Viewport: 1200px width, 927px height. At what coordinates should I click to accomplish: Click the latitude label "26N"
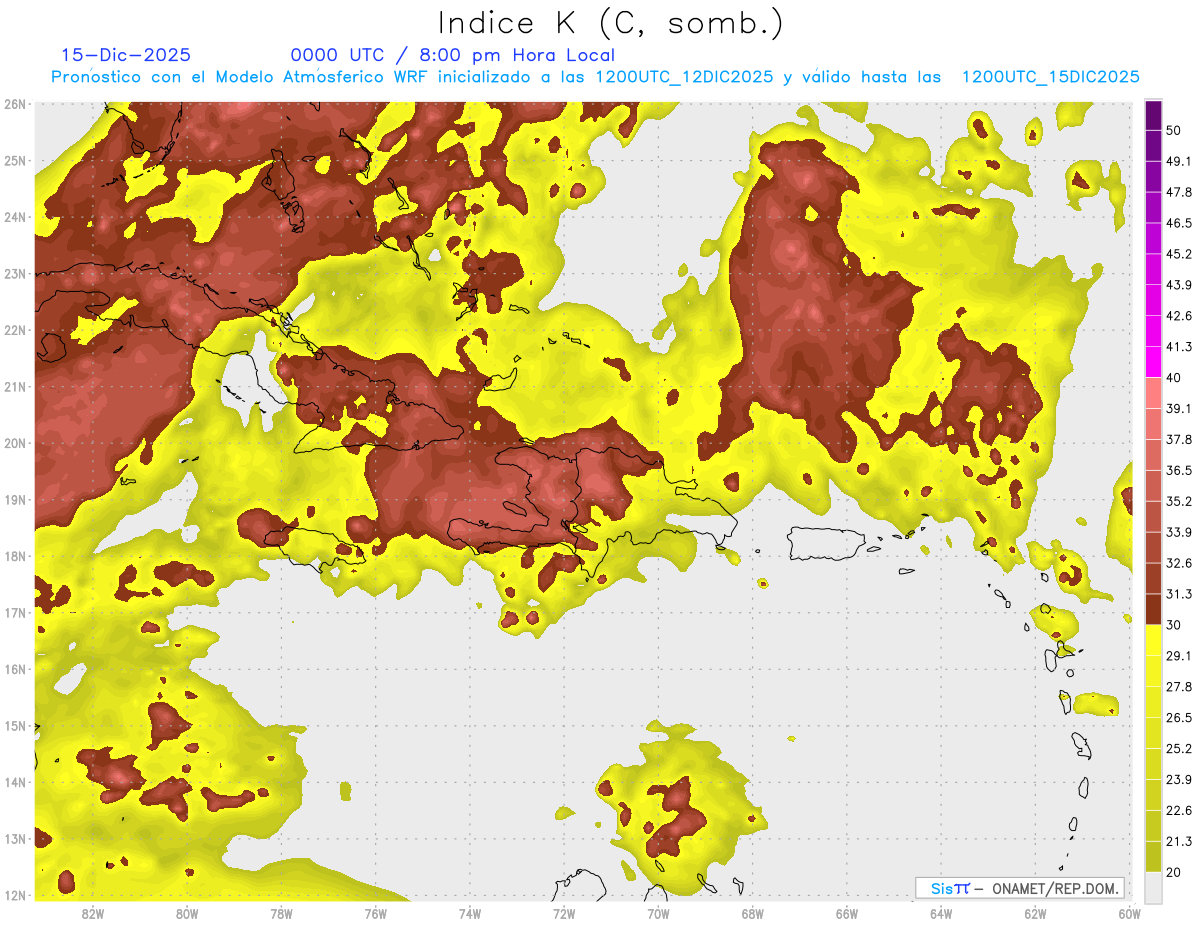click(x=15, y=104)
